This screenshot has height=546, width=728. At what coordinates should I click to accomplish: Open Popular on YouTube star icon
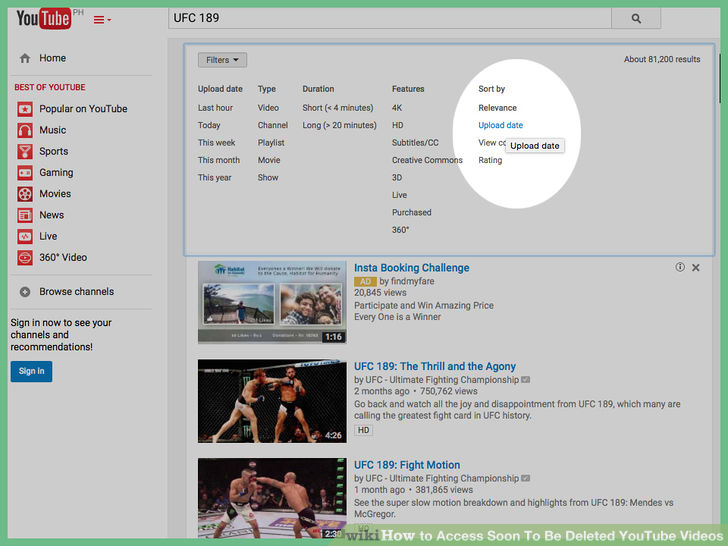tap(25, 109)
